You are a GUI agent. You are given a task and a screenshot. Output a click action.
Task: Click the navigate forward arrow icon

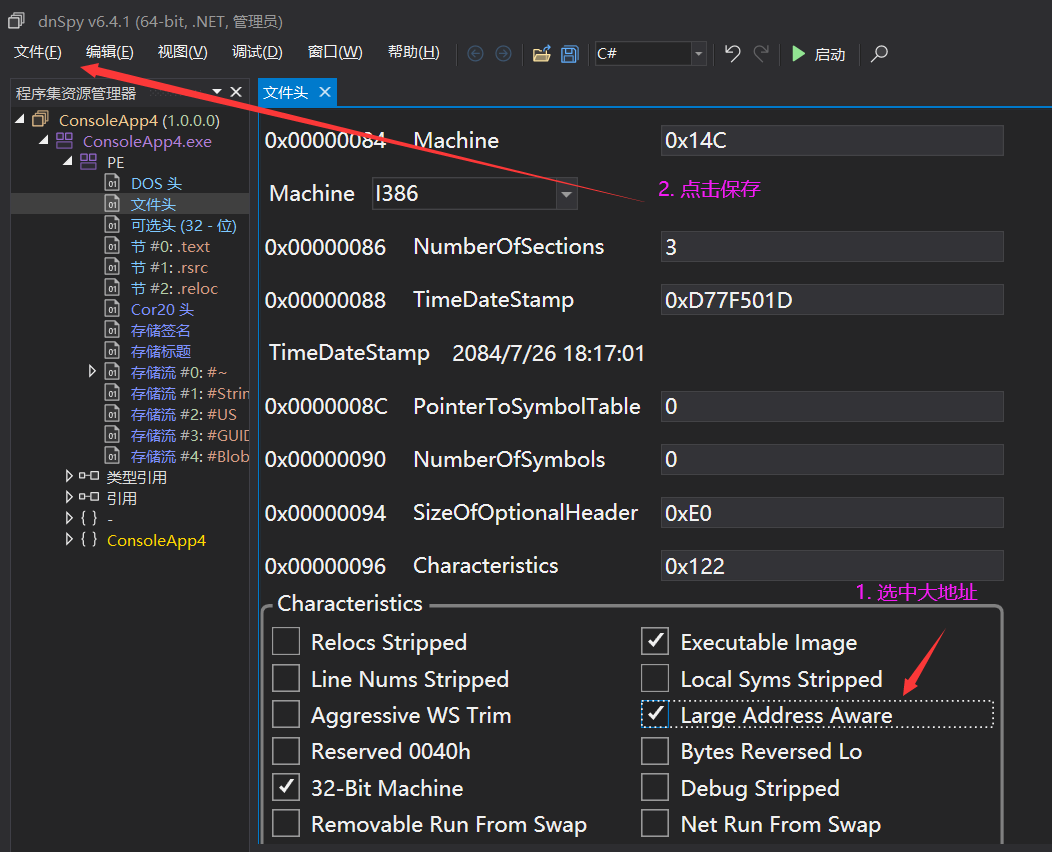coord(503,54)
